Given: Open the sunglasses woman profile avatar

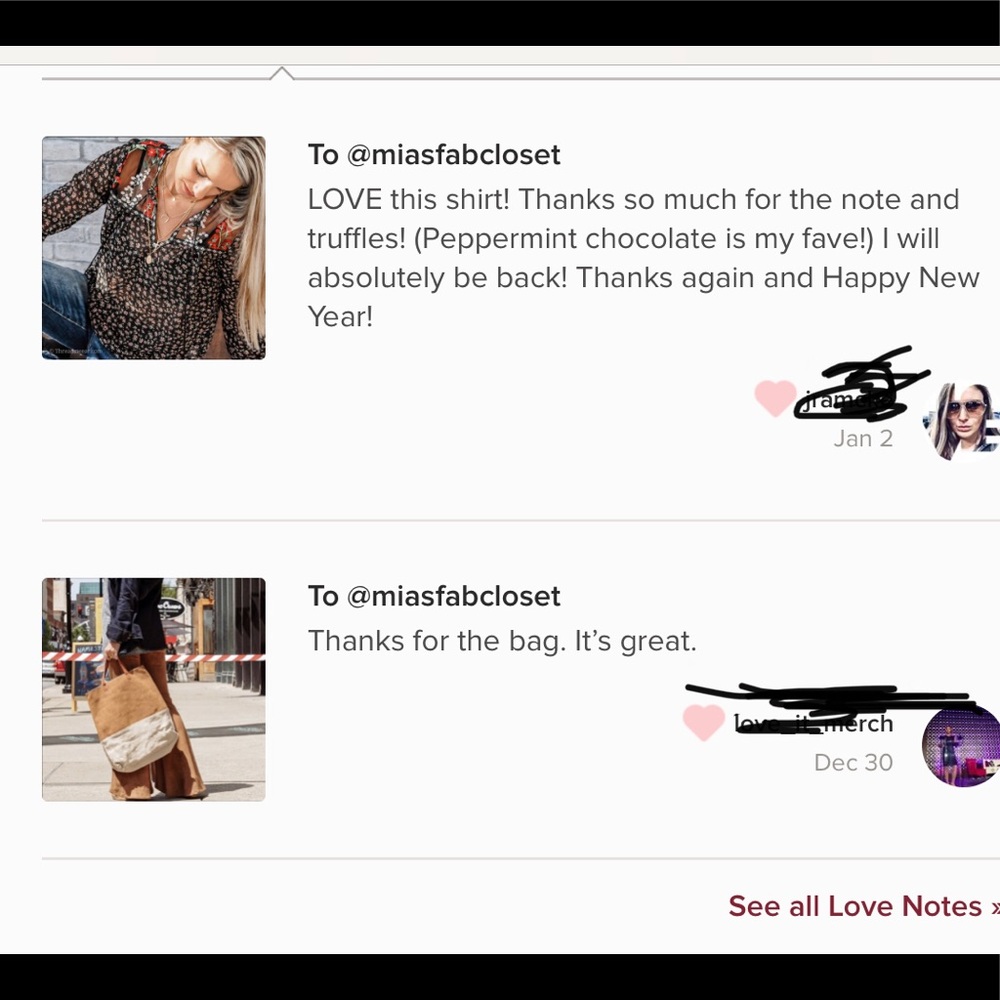Looking at the screenshot, I should (961, 422).
